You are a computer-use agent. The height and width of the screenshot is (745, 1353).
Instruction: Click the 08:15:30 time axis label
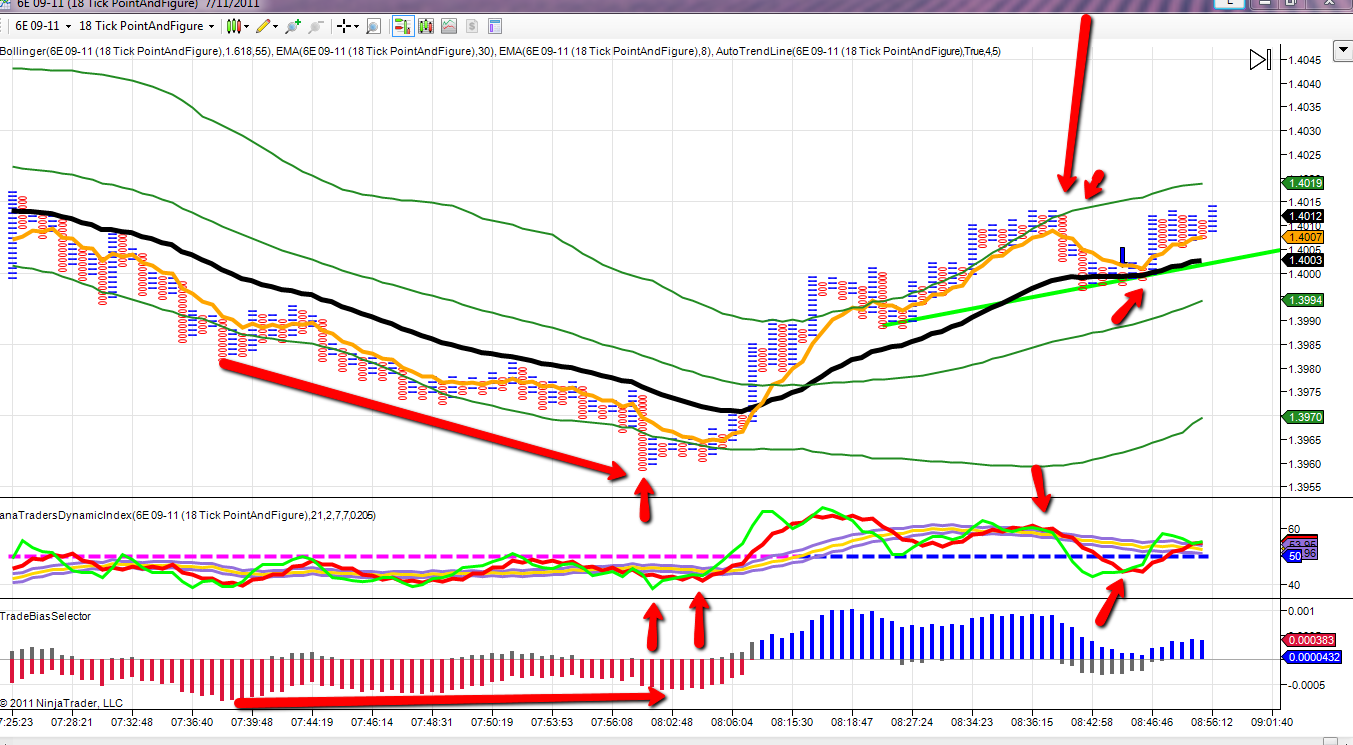click(x=792, y=722)
